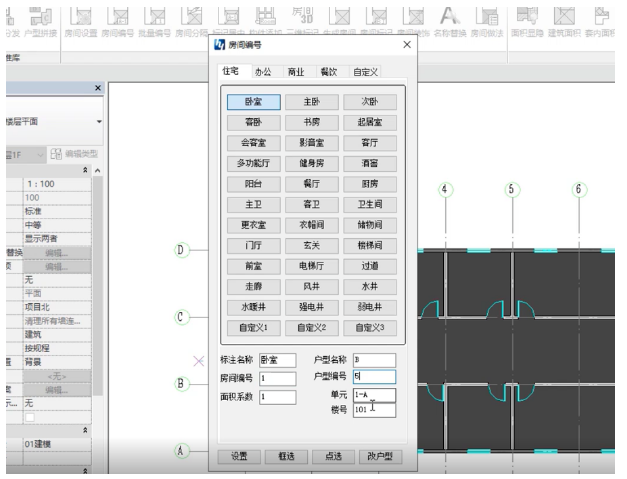
Task: Click the 房间编号 dialog title icon
Action: (x=220, y=45)
